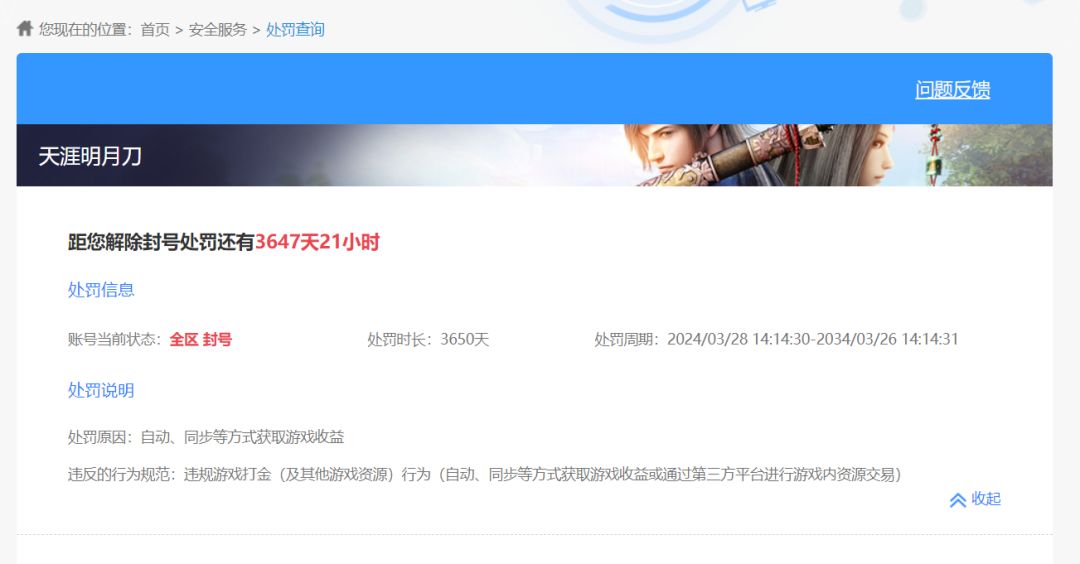The width and height of the screenshot is (1080, 564).
Task: Click the 处罚说明 section heading
Action: coord(101,390)
